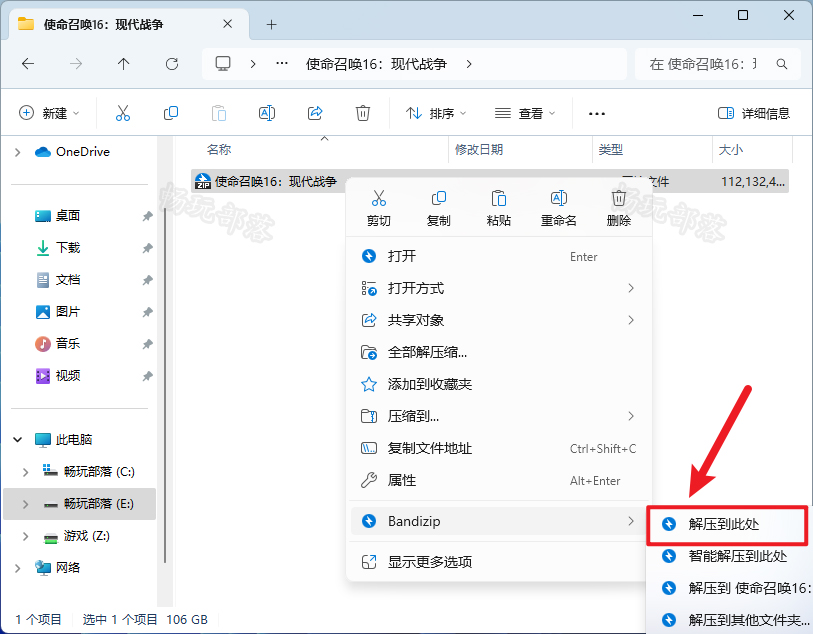
Task: Collapse the 此电脑 tree node
Action: [18, 440]
